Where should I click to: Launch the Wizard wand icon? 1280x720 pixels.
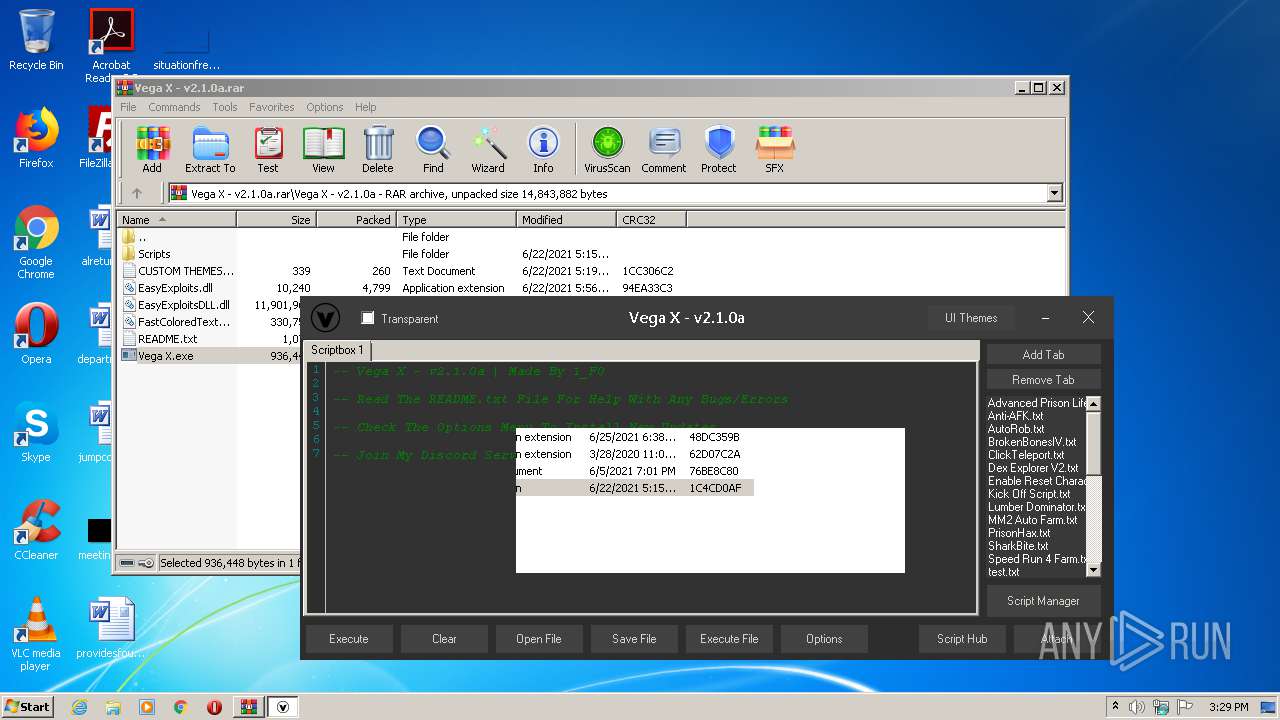[488, 149]
